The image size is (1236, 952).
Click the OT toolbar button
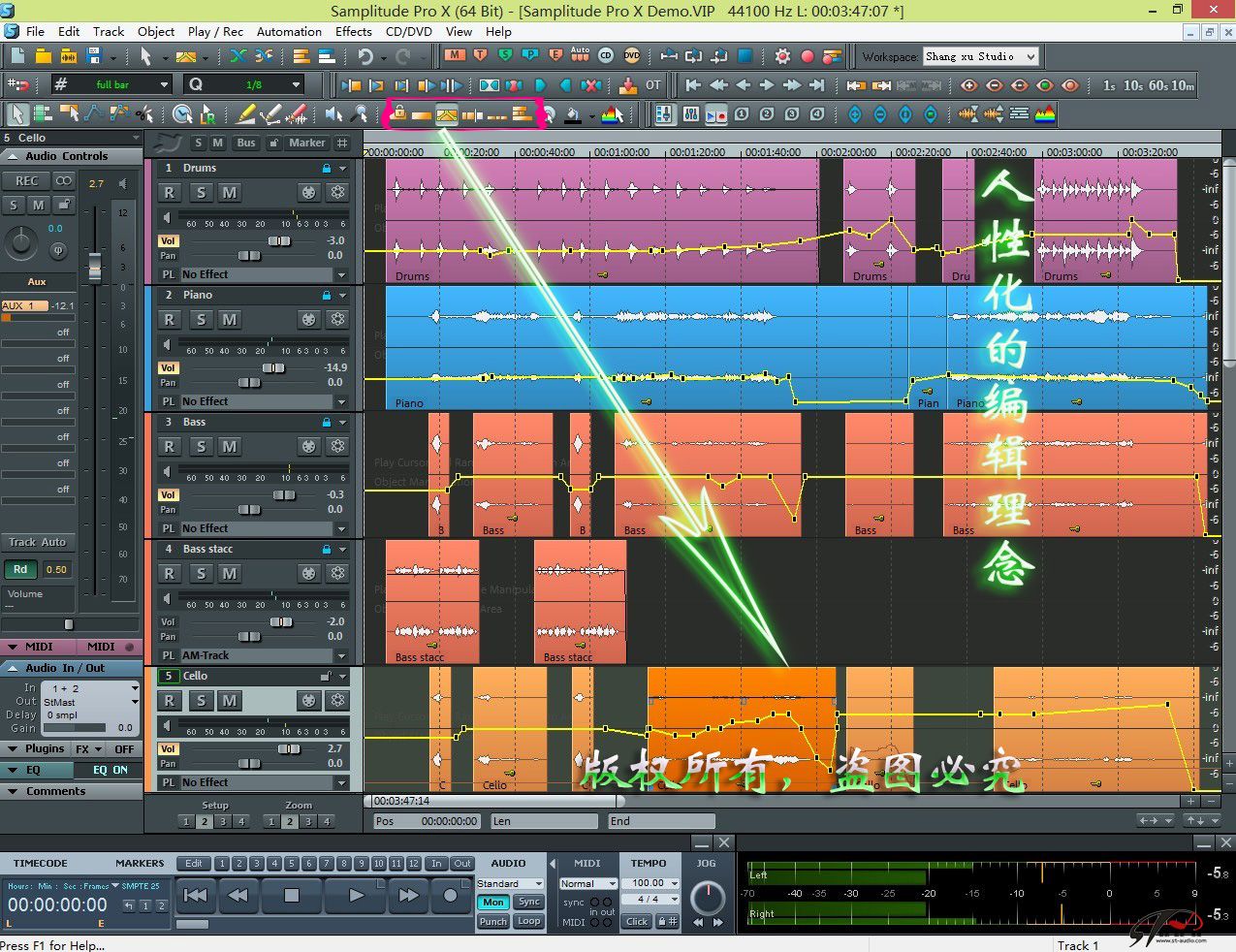[652, 85]
